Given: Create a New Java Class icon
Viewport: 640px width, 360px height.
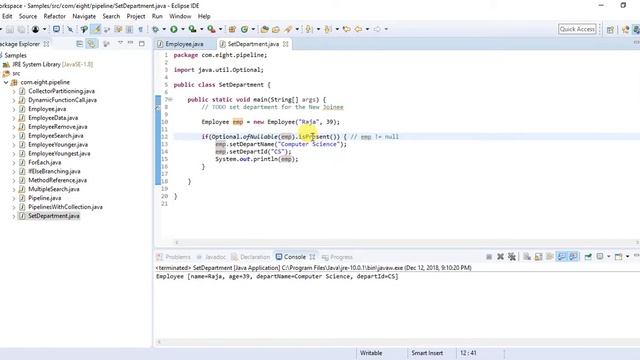Looking at the screenshot, I should point(244,29).
